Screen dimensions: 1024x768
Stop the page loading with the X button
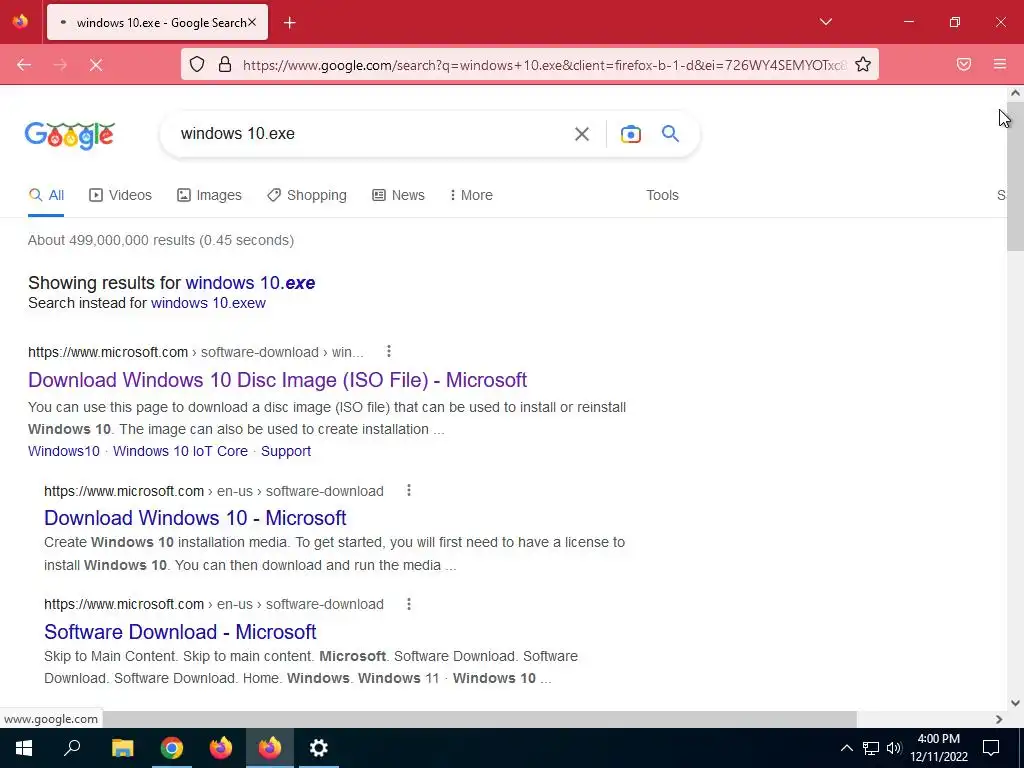[x=96, y=65]
